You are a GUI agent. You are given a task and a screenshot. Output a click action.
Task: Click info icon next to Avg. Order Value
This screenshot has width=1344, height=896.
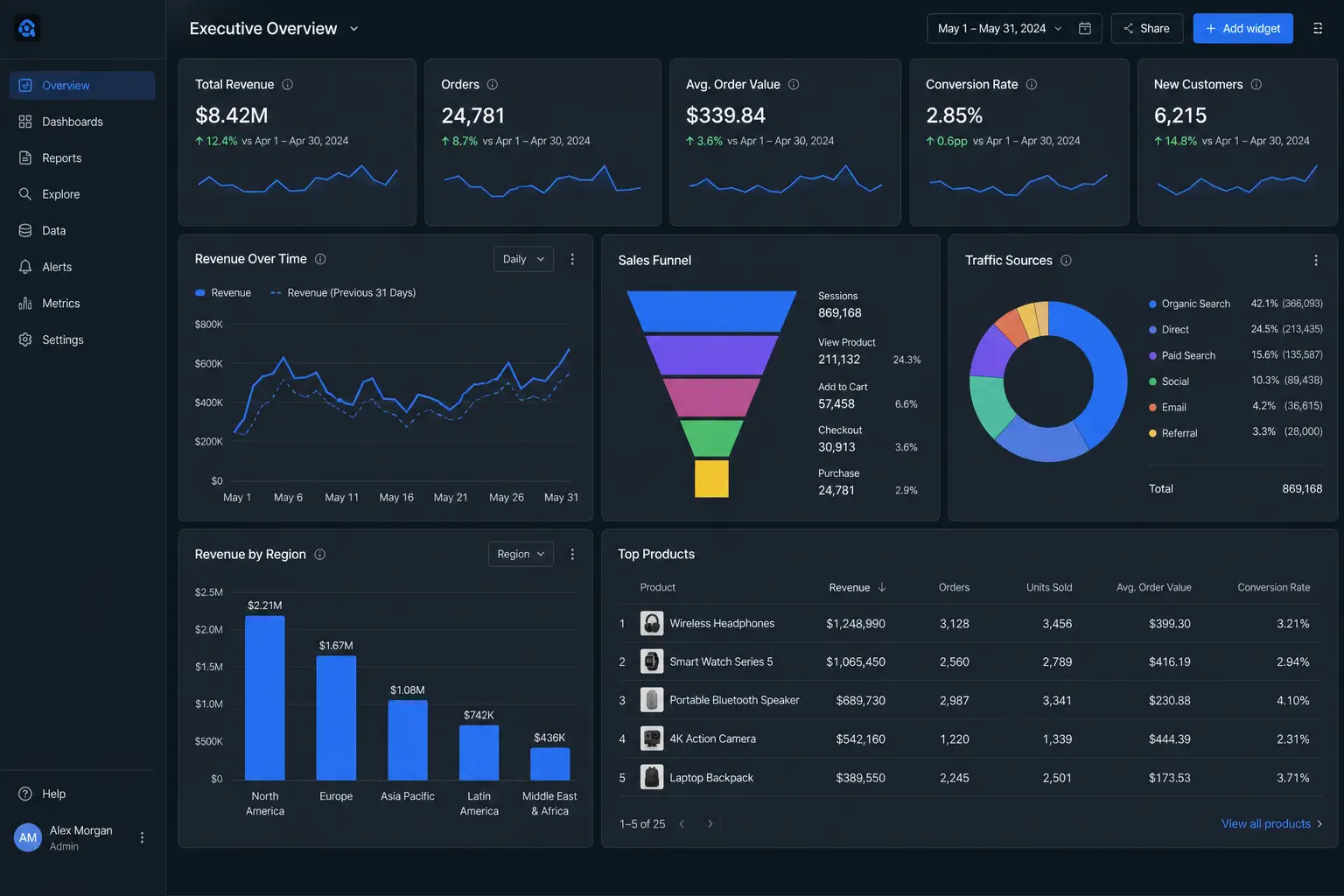[x=794, y=85]
